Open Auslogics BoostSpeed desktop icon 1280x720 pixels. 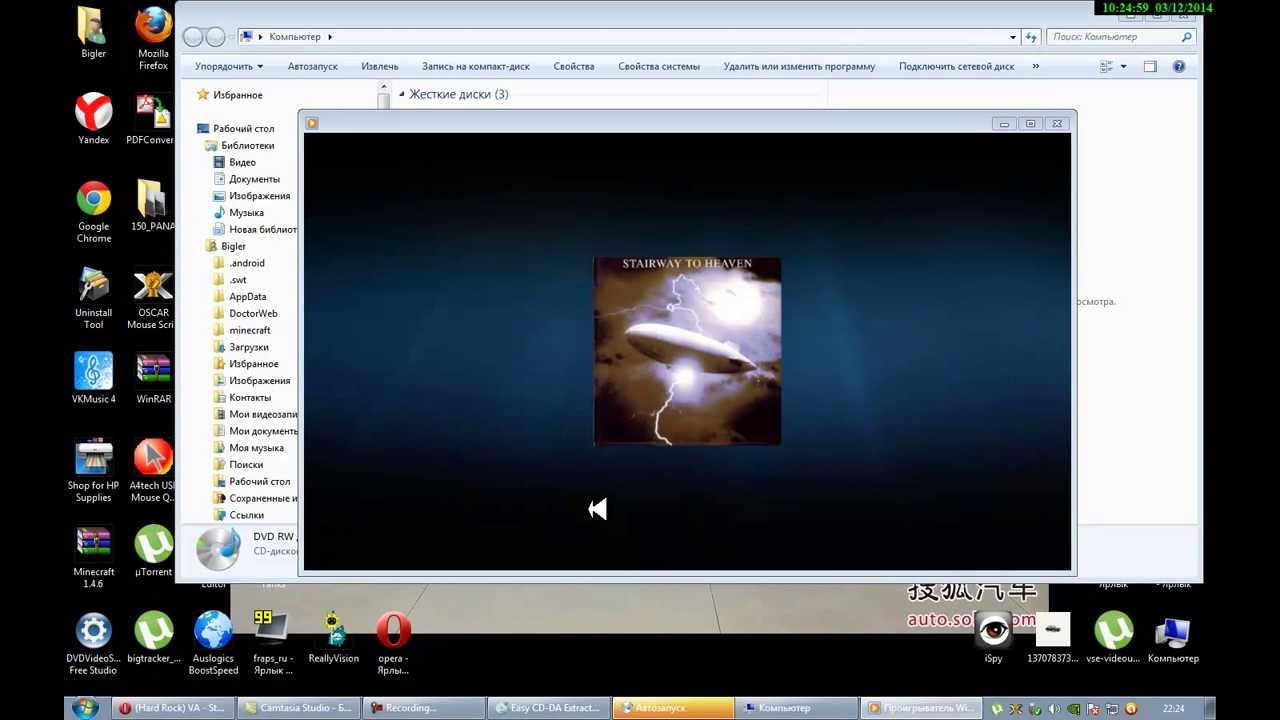point(213,643)
